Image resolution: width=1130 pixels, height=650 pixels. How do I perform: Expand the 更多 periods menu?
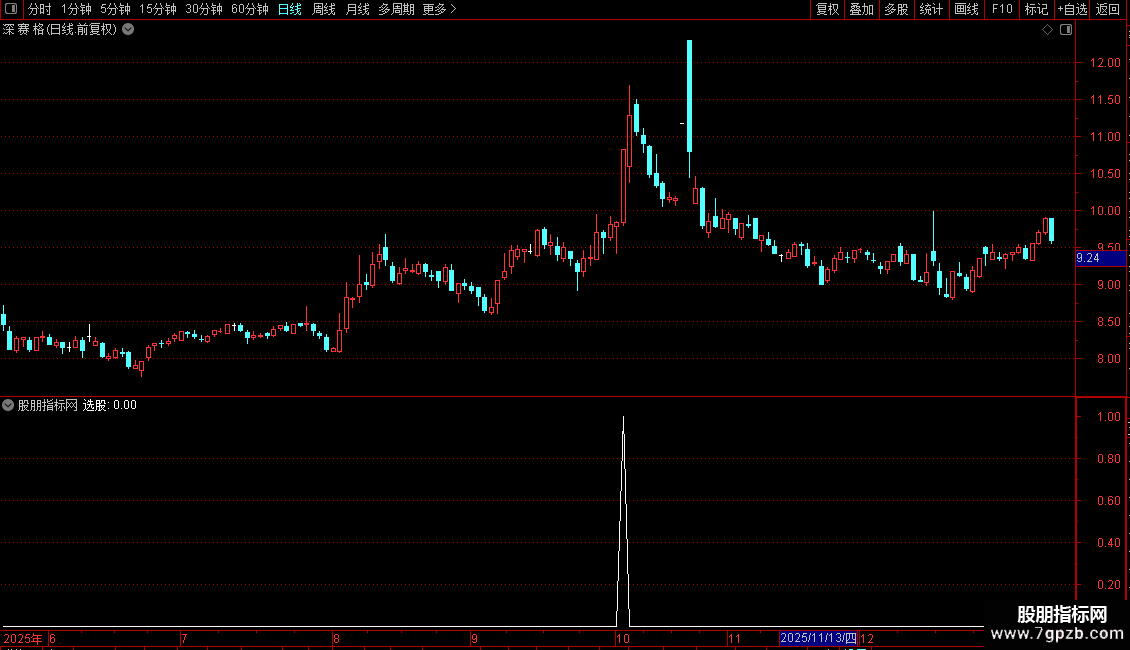[x=440, y=9]
